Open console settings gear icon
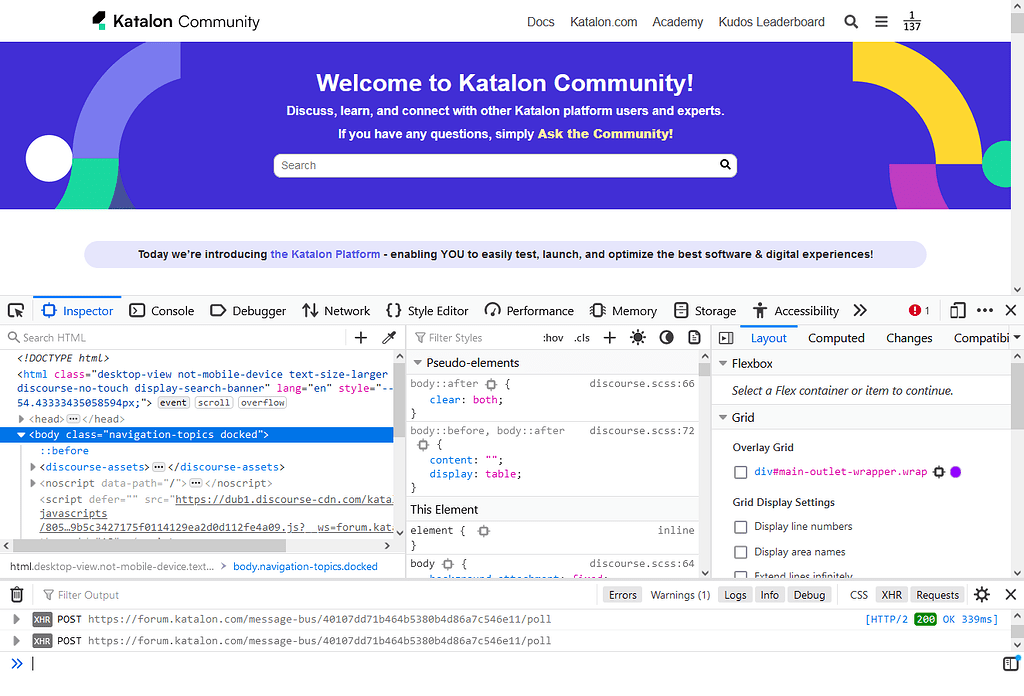Image resolution: width=1024 pixels, height=696 pixels. click(982, 594)
